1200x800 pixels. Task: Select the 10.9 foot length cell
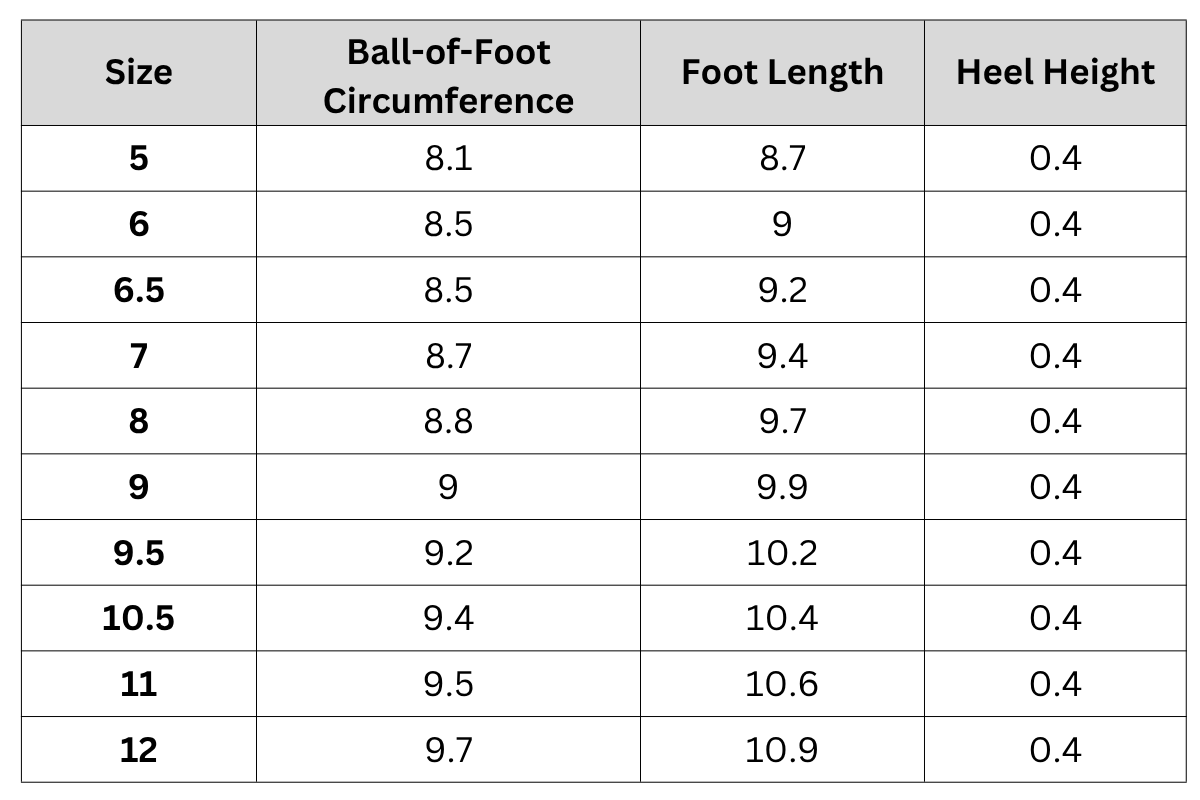tap(782, 750)
